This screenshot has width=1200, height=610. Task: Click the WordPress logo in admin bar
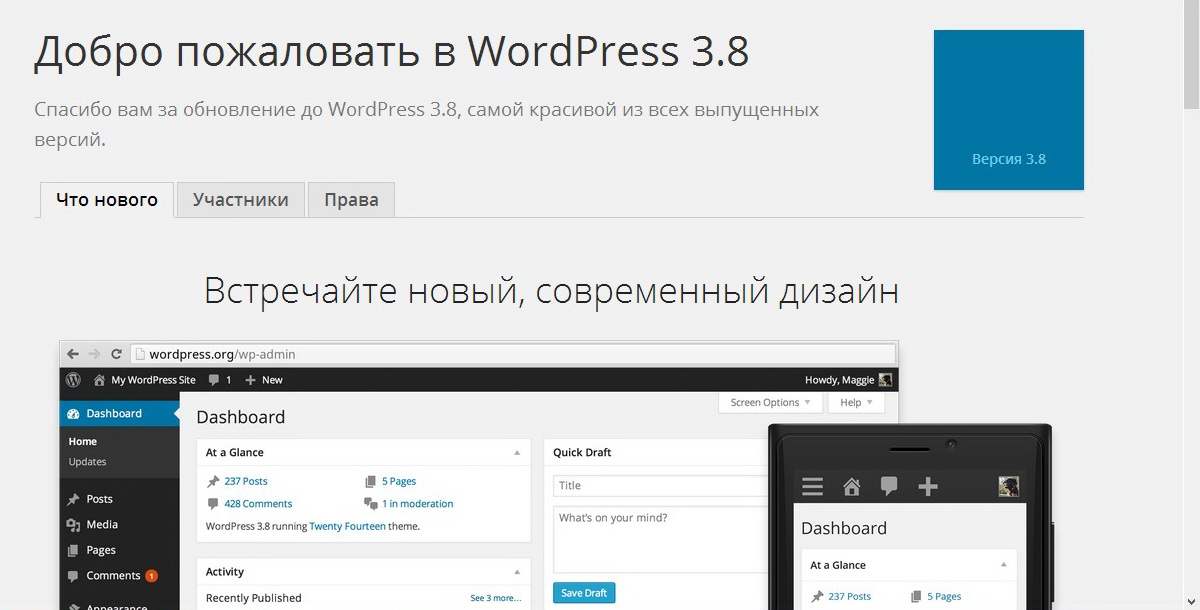click(73, 380)
